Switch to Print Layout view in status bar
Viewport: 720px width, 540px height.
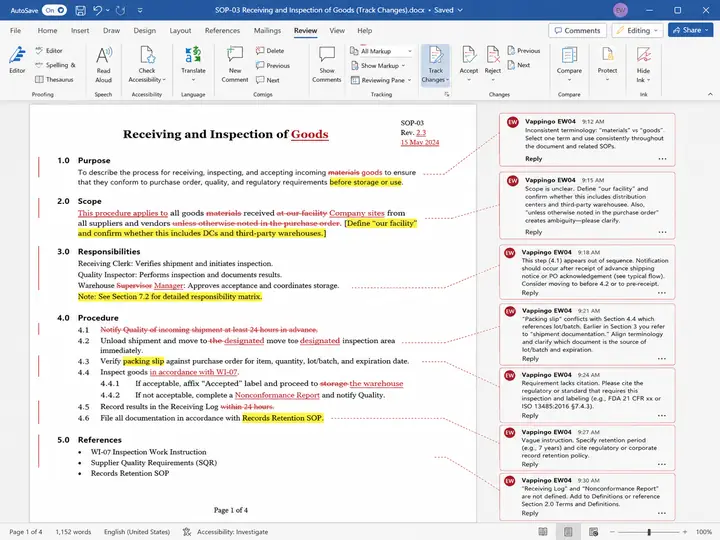point(568,532)
